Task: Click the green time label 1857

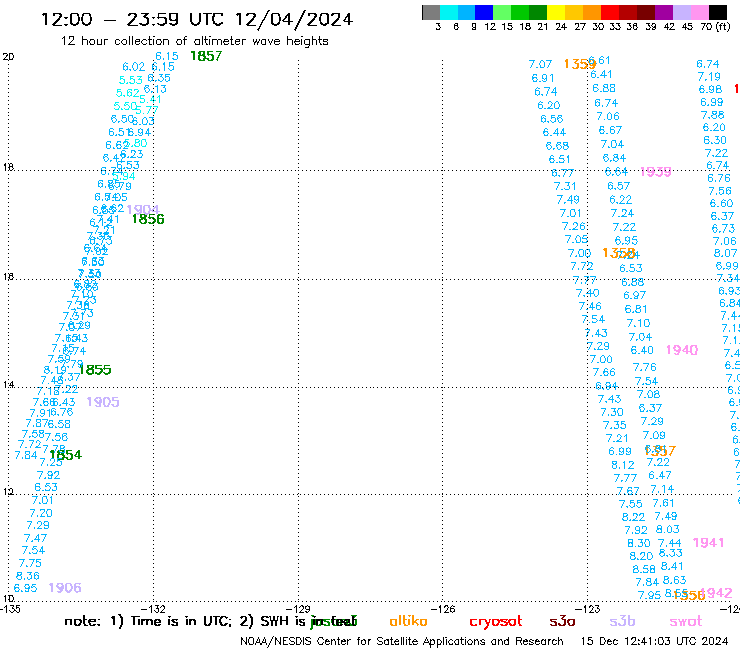Action: click(x=206, y=56)
